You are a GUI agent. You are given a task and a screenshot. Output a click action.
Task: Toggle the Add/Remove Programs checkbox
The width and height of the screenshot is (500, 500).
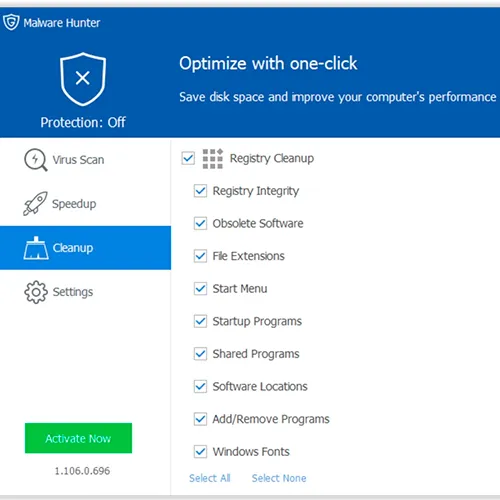(200, 419)
